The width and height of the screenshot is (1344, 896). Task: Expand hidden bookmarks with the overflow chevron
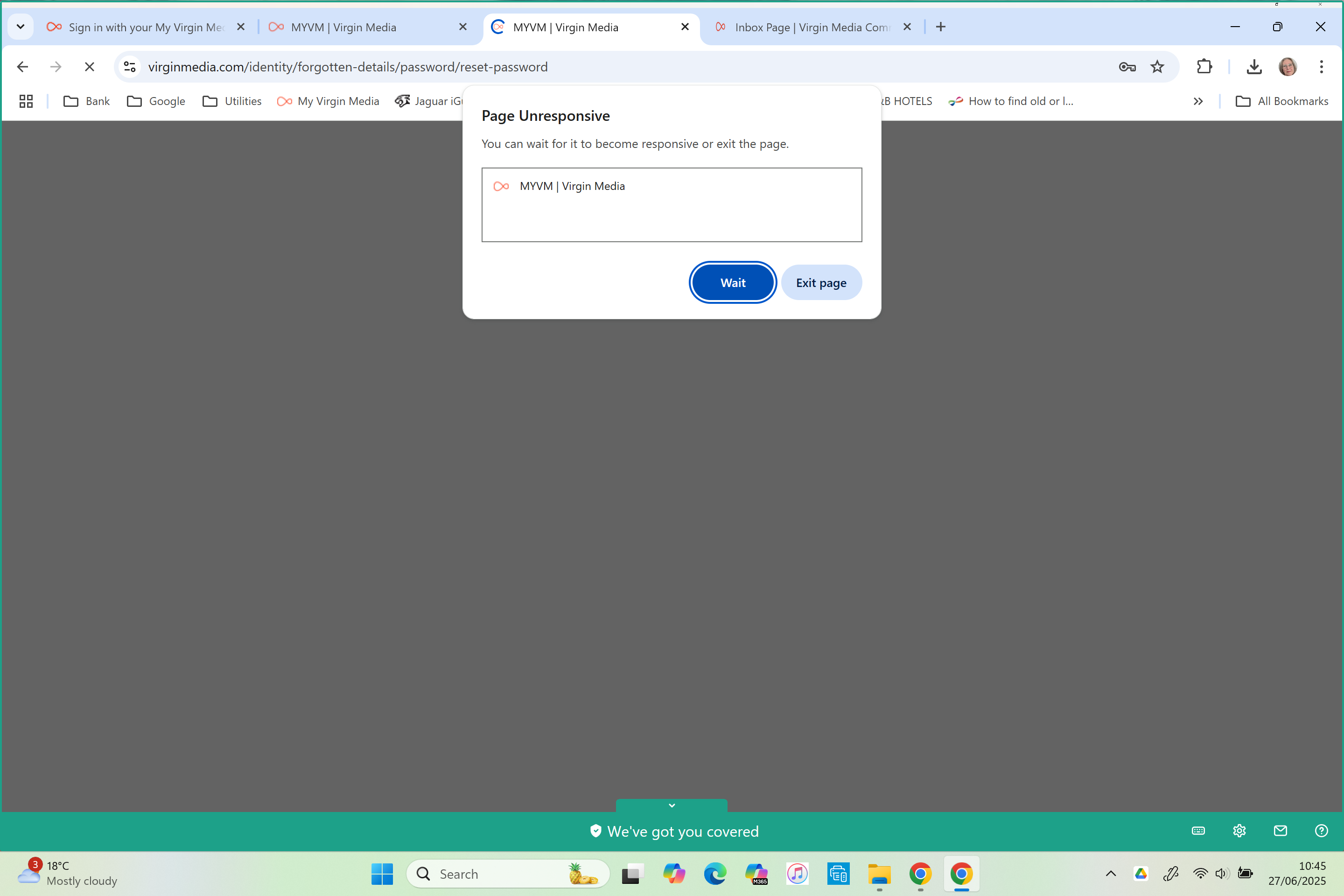[1198, 101]
